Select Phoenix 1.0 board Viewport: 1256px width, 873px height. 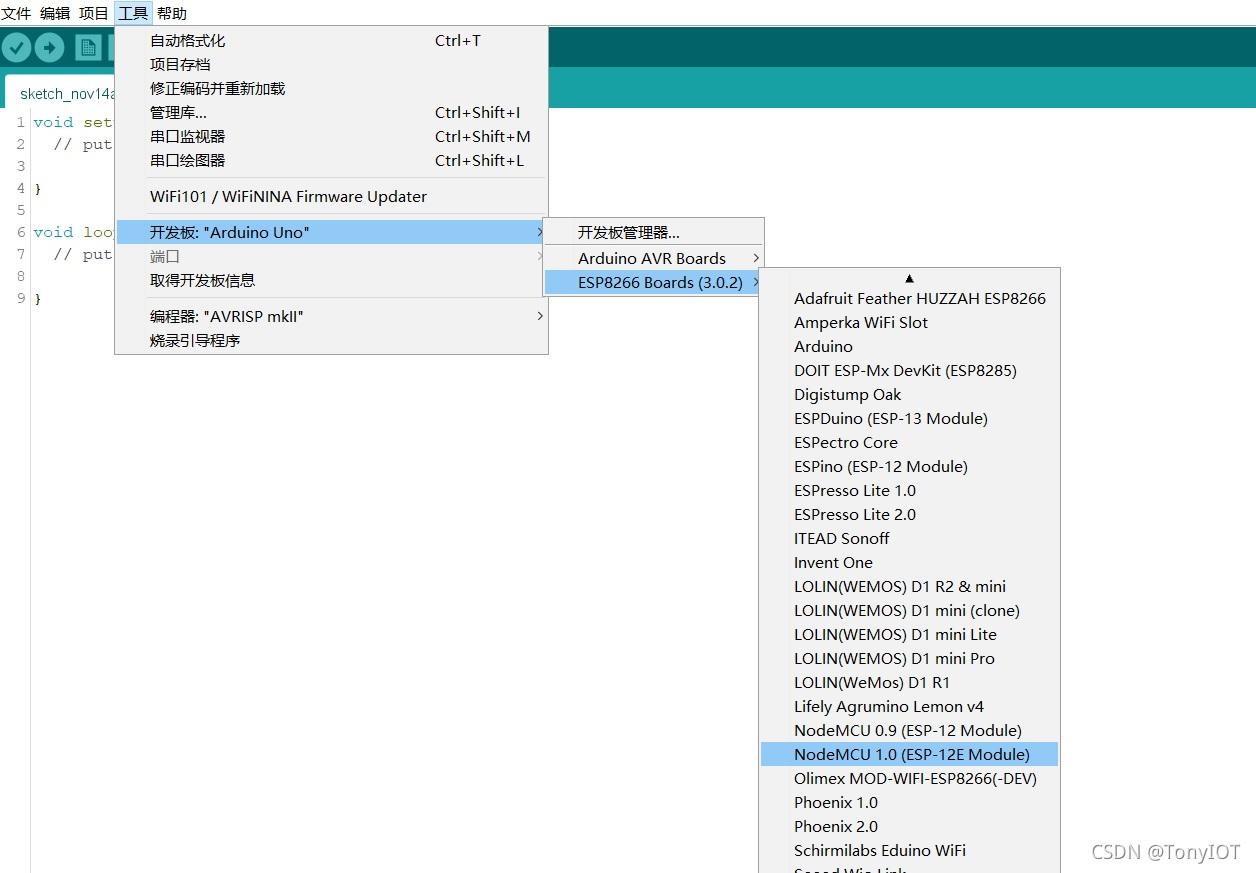click(909, 803)
